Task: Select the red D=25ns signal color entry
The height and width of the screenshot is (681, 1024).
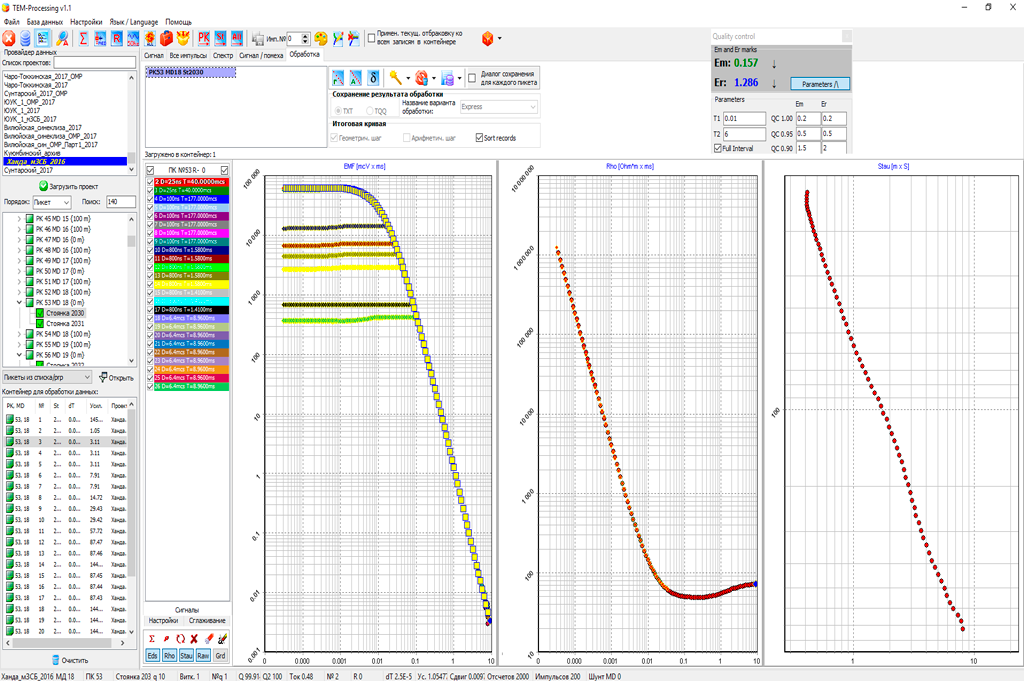Action: 191,181
